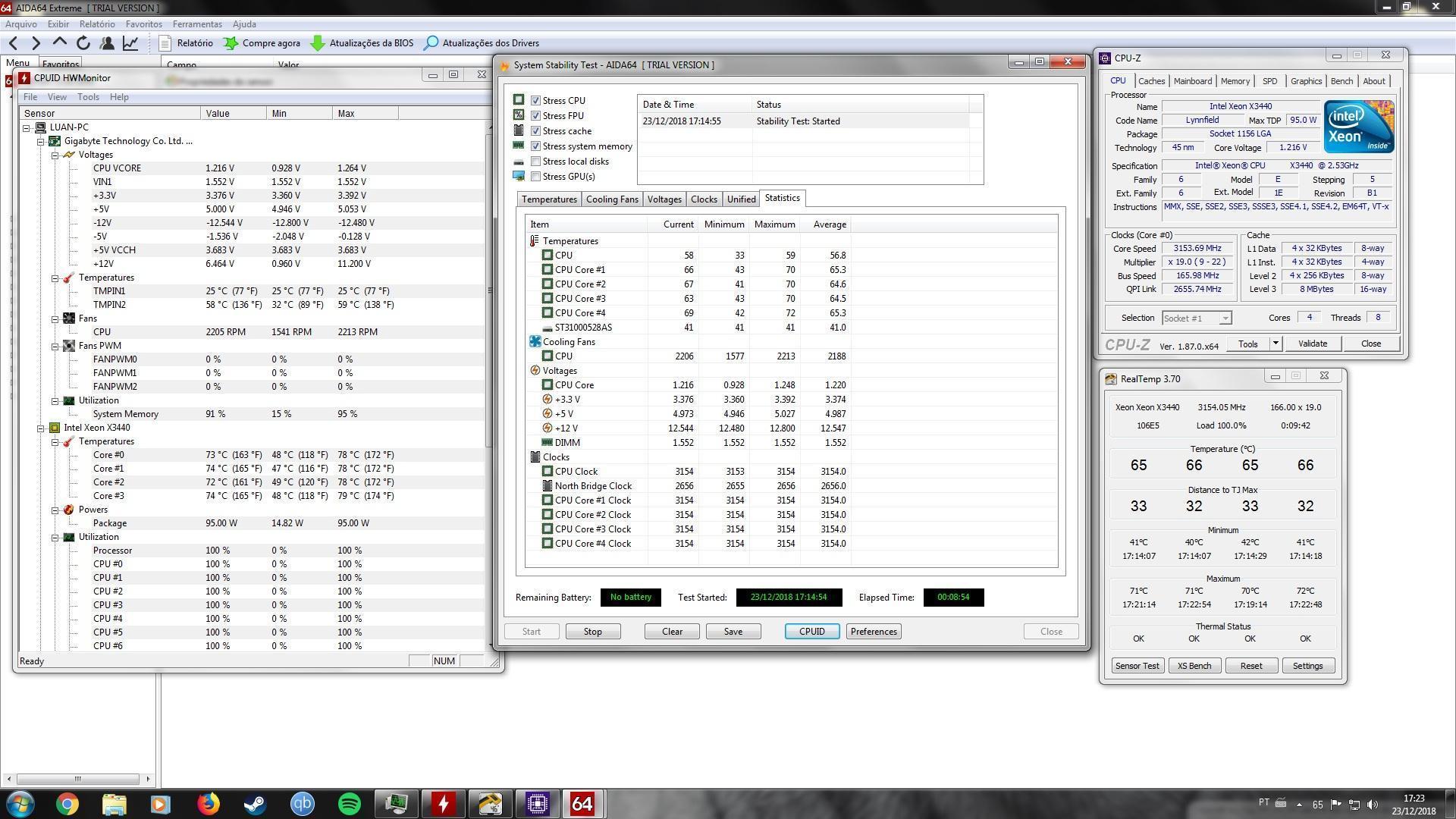Open qBittorrent from the taskbar
This screenshot has height=819, width=1456.
tap(302, 804)
